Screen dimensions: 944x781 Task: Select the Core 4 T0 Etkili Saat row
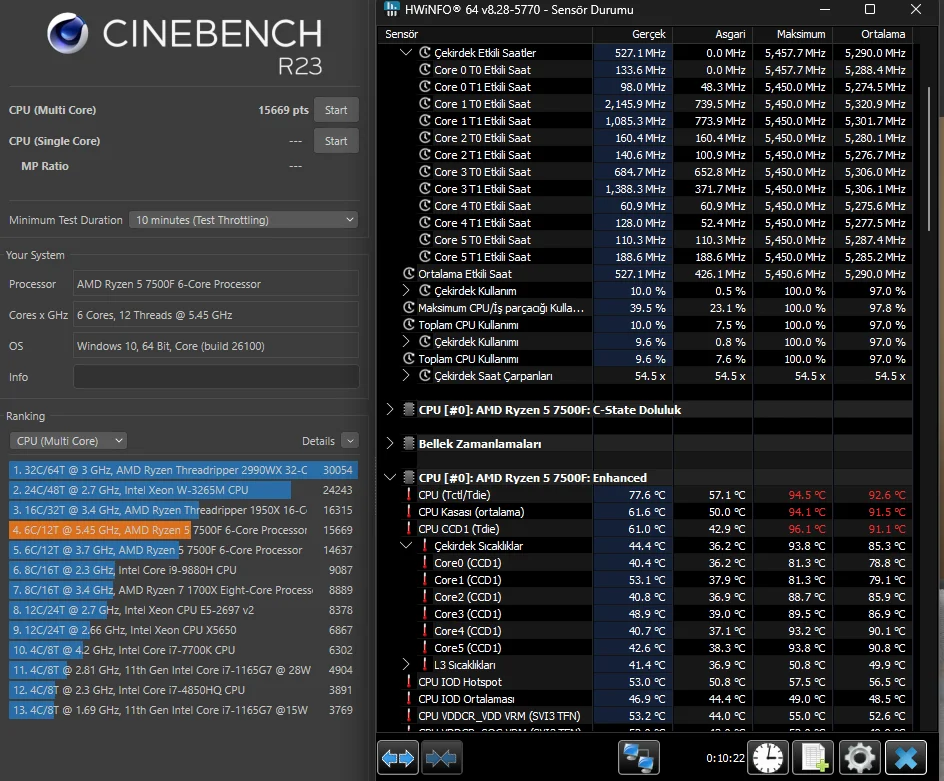(645, 206)
